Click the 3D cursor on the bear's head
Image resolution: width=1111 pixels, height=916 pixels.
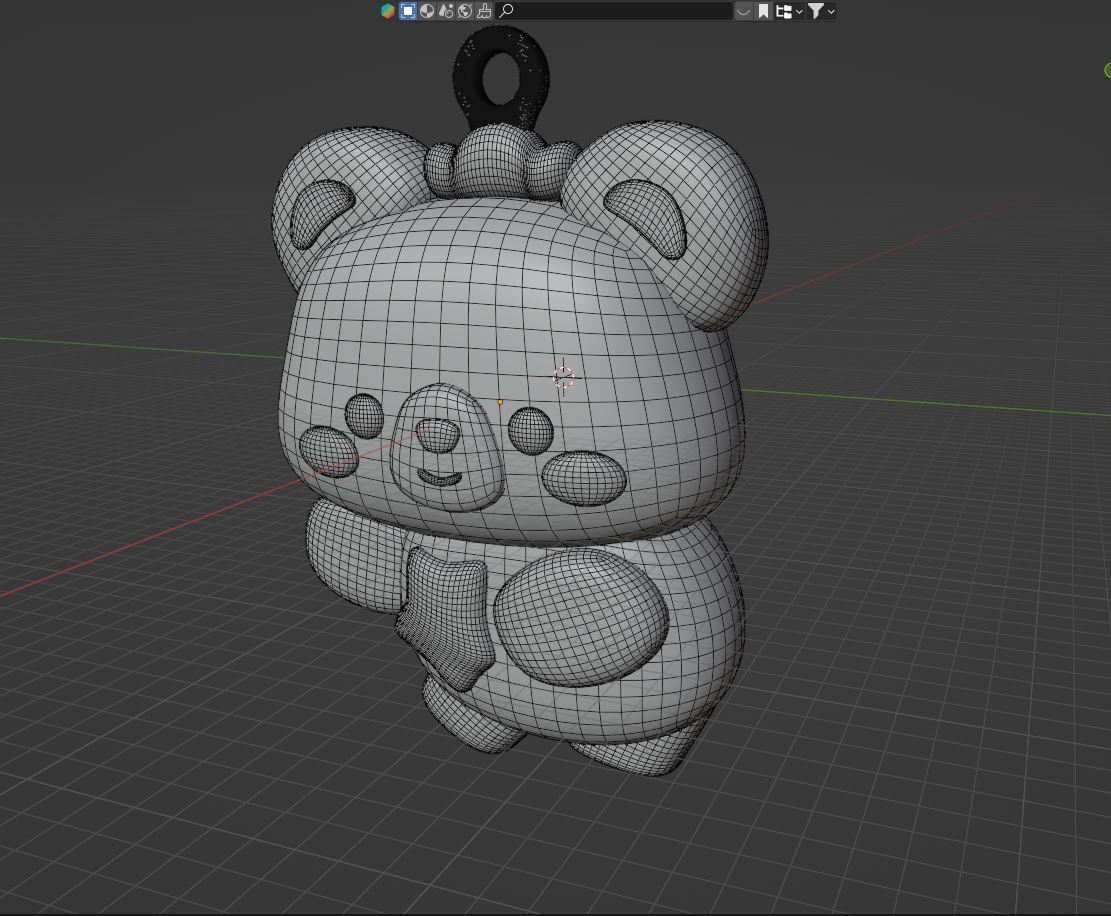click(x=564, y=377)
